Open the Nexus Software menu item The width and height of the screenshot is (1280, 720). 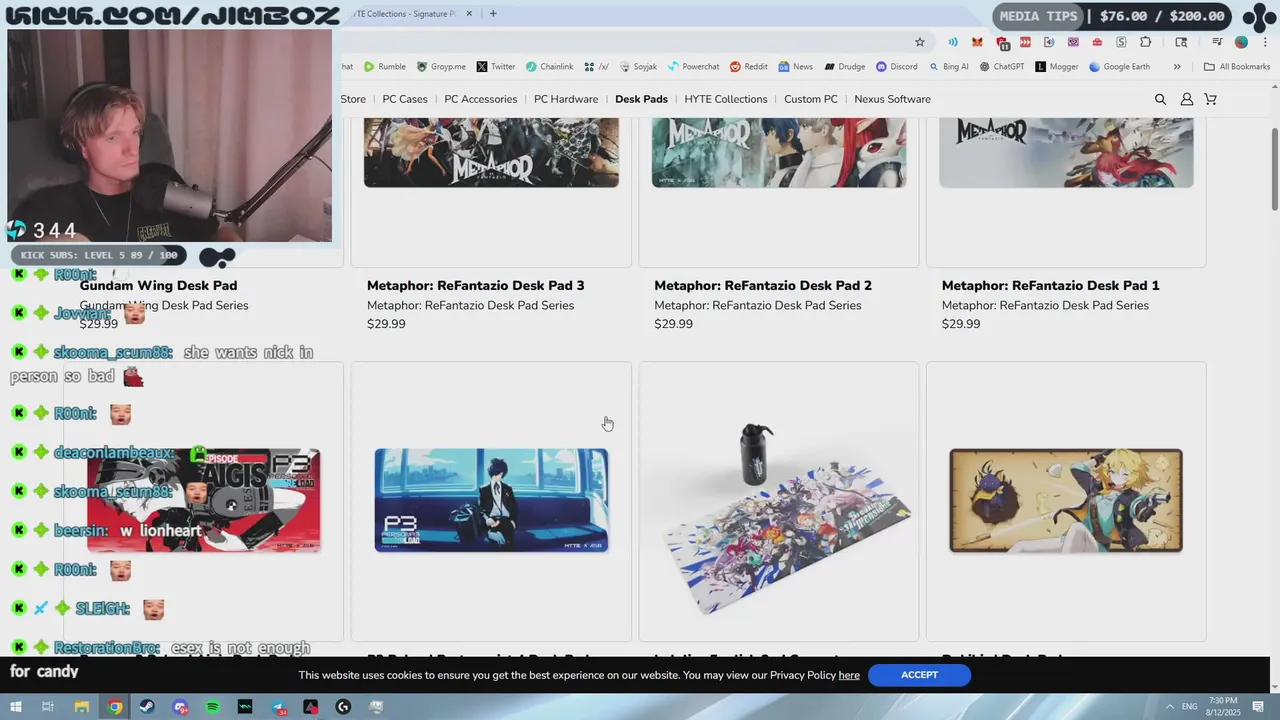tap(892, 99)
